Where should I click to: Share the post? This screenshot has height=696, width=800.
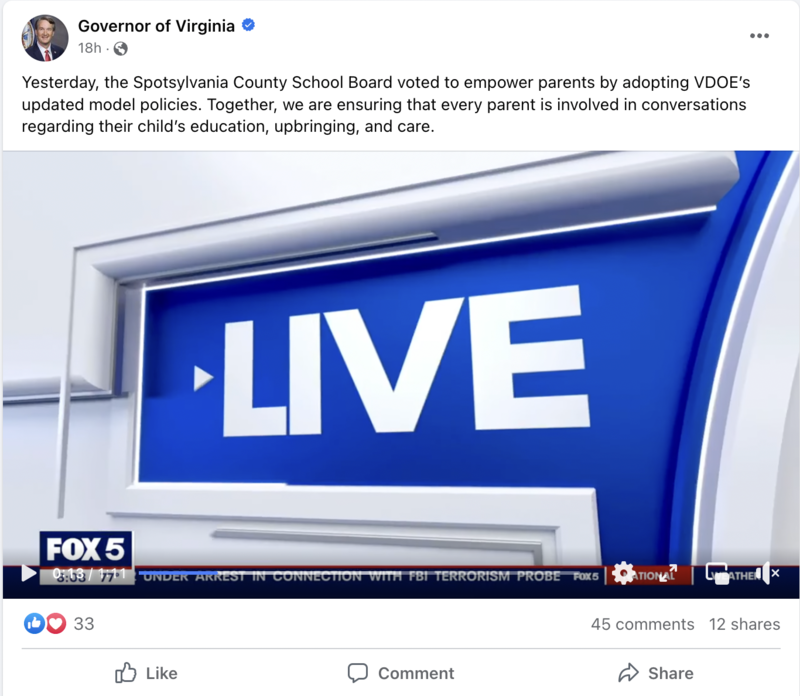click(656, 673)
